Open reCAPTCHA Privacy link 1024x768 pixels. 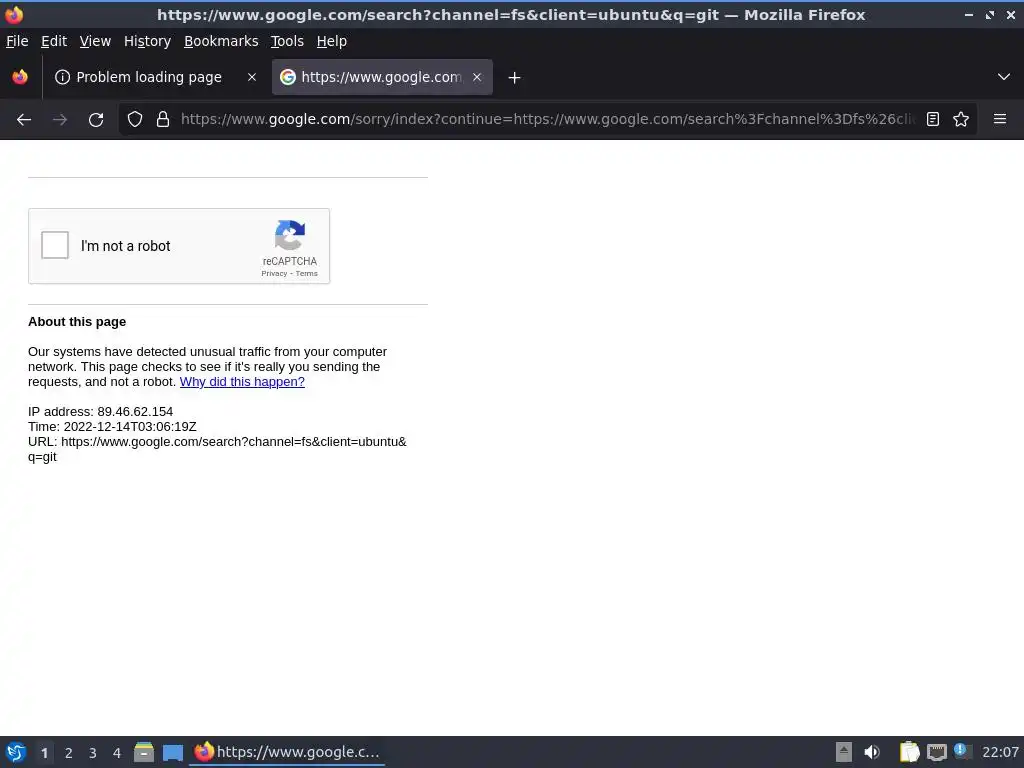(274, 274)
